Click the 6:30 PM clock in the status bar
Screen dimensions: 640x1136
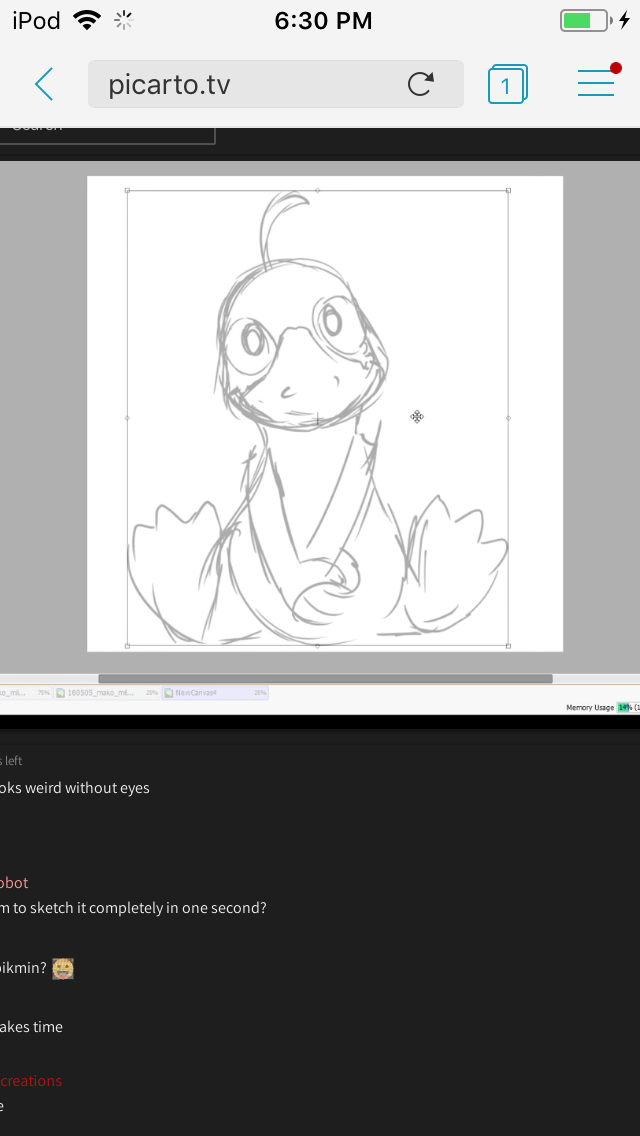click(323, 20)
